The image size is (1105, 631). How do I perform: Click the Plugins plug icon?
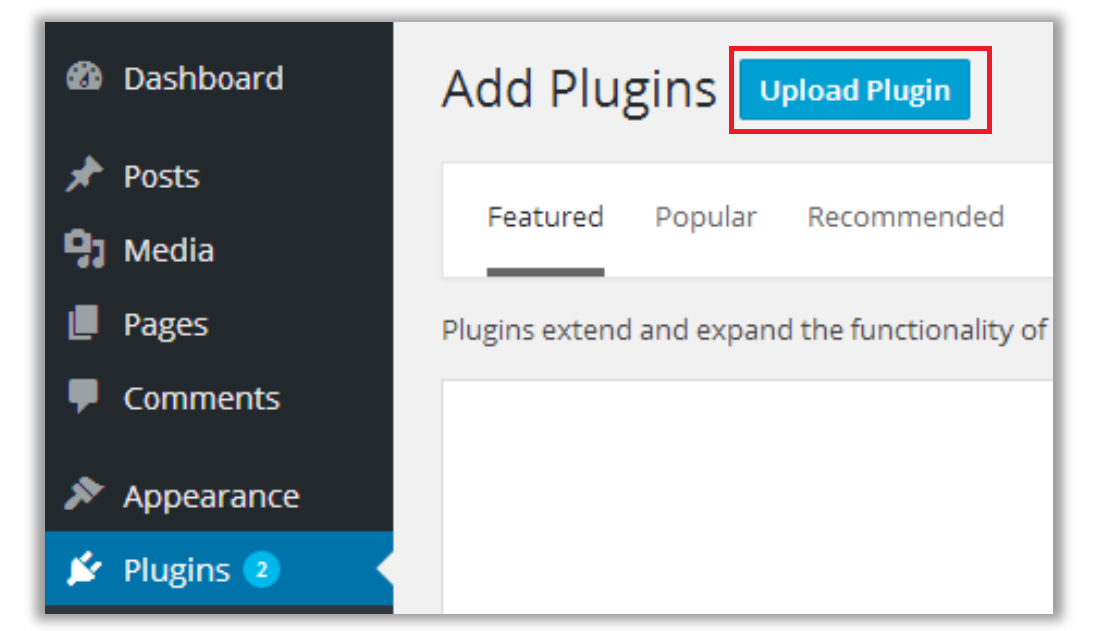(x=84, y=570)
